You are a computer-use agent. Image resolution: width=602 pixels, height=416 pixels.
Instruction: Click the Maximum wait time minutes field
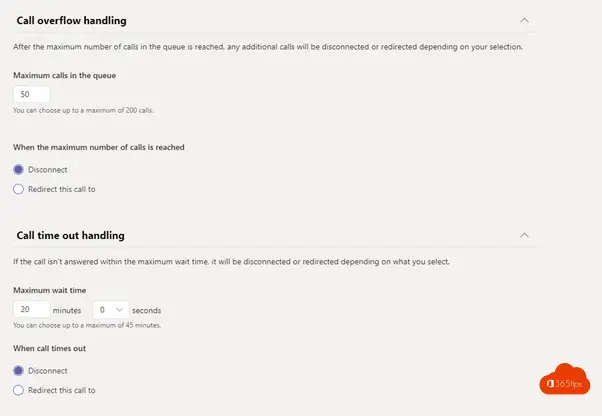(x=32, y=309)
